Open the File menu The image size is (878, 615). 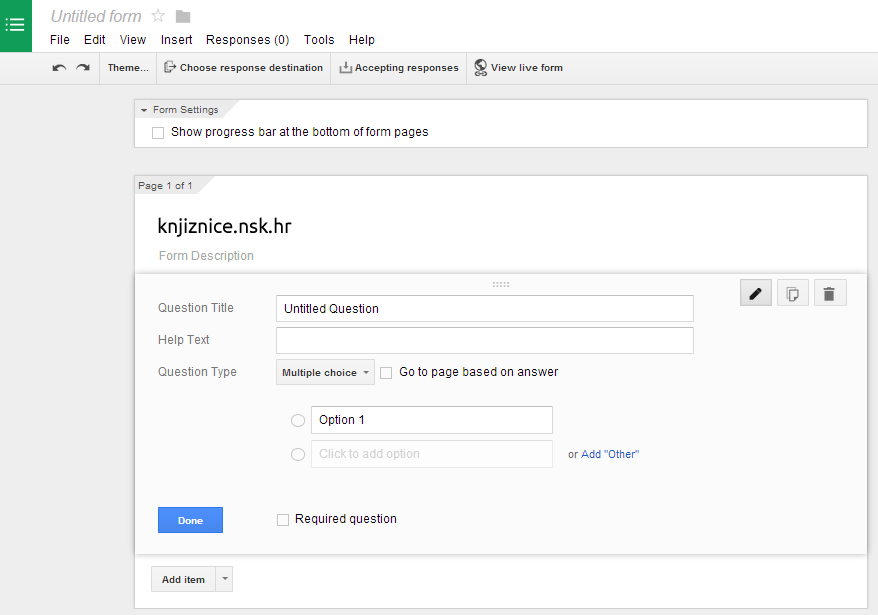tap(59, 40)
